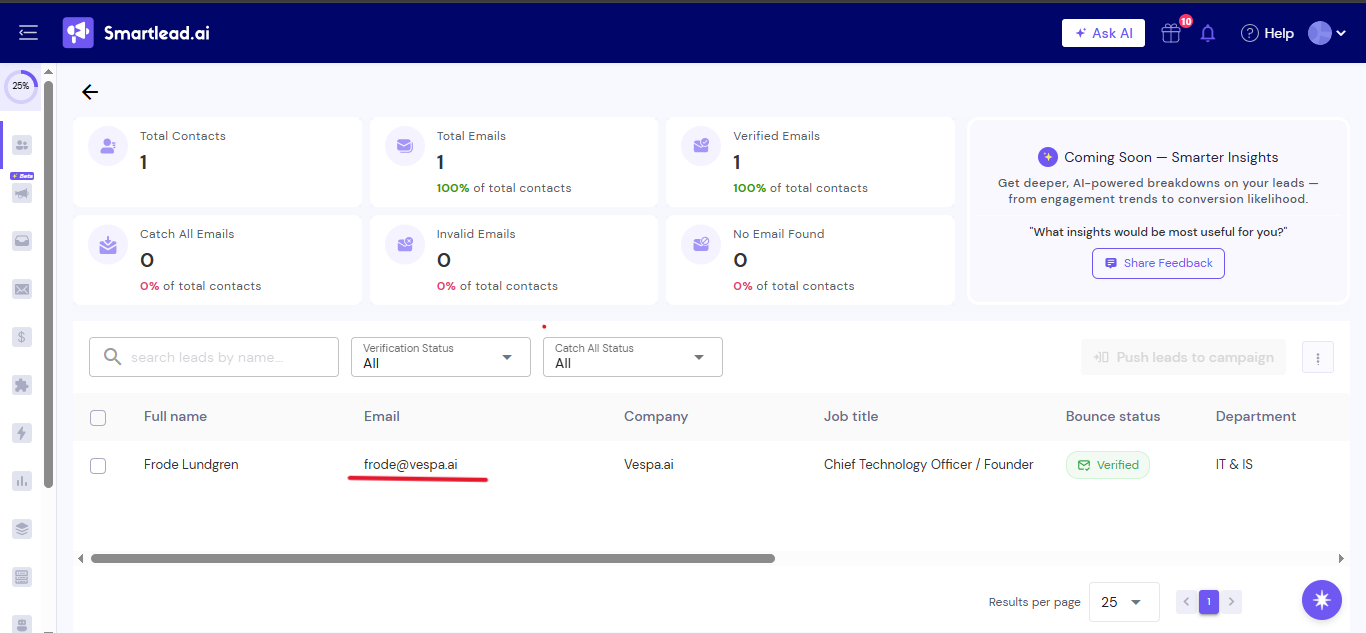Collapse the sidebar menu icon

(28, 33)
